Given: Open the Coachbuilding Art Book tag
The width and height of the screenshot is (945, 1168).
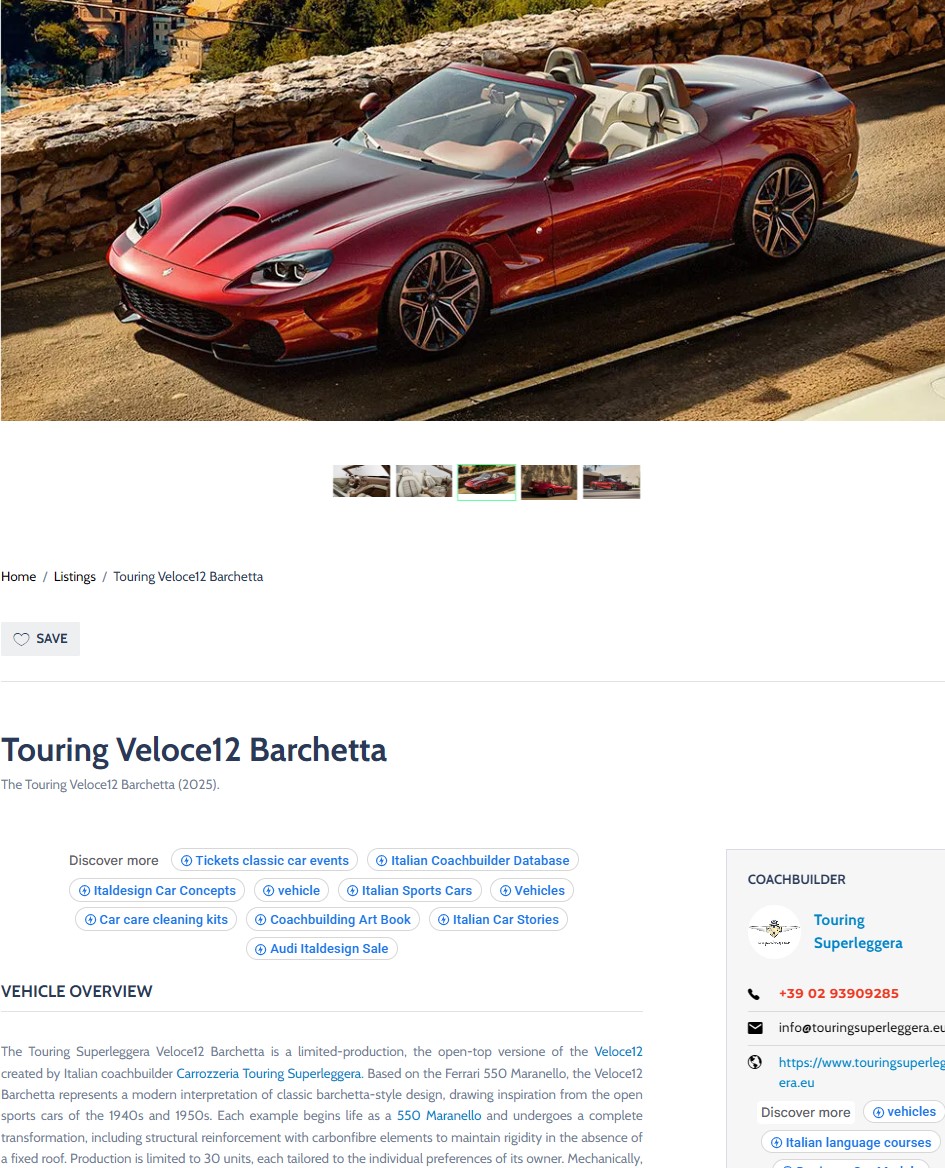Looking at the screenshot, I should click(x=333, y=919).
